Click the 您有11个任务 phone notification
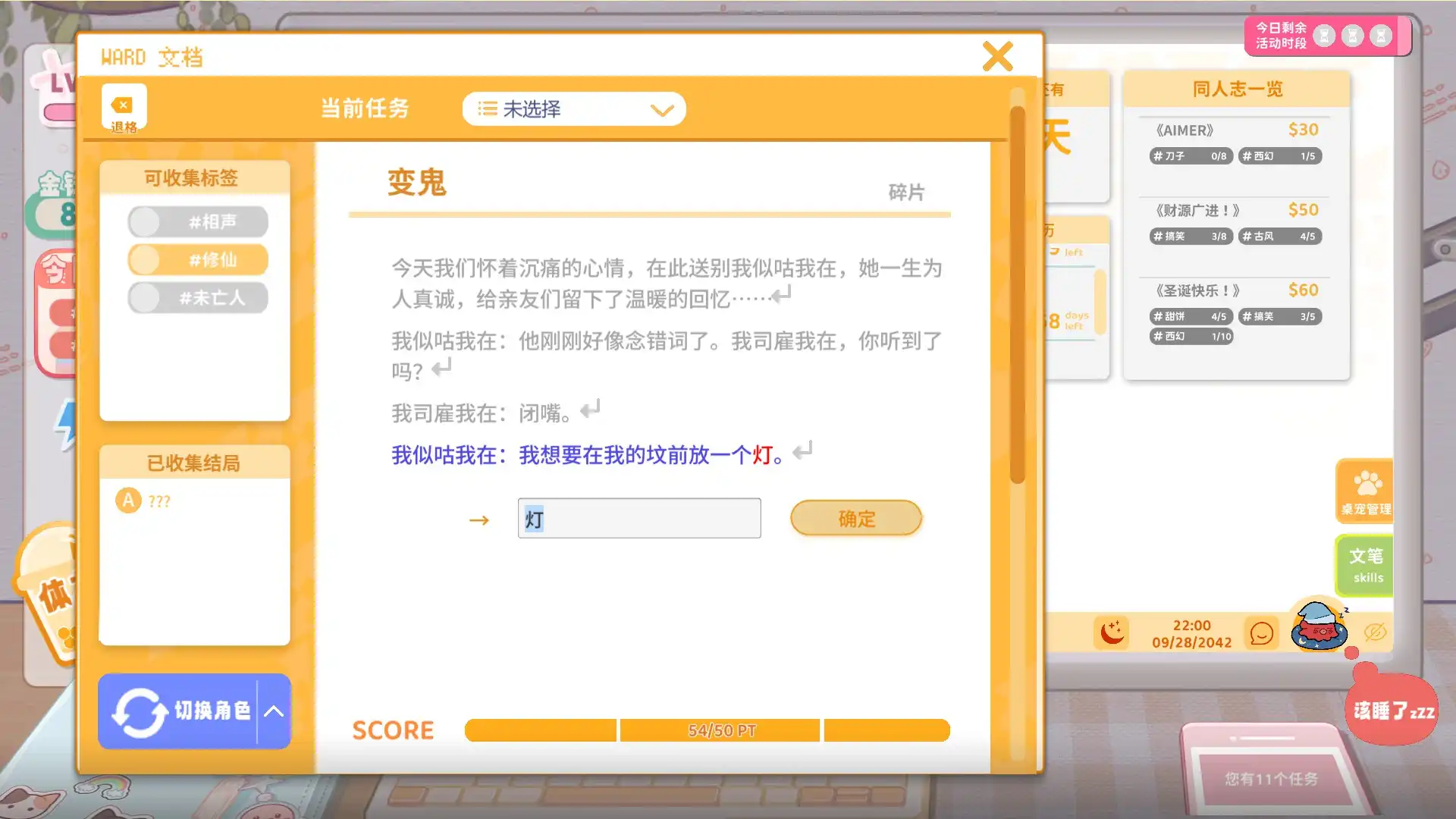Screen dimensions: 1456x819 click(1271, 779)
